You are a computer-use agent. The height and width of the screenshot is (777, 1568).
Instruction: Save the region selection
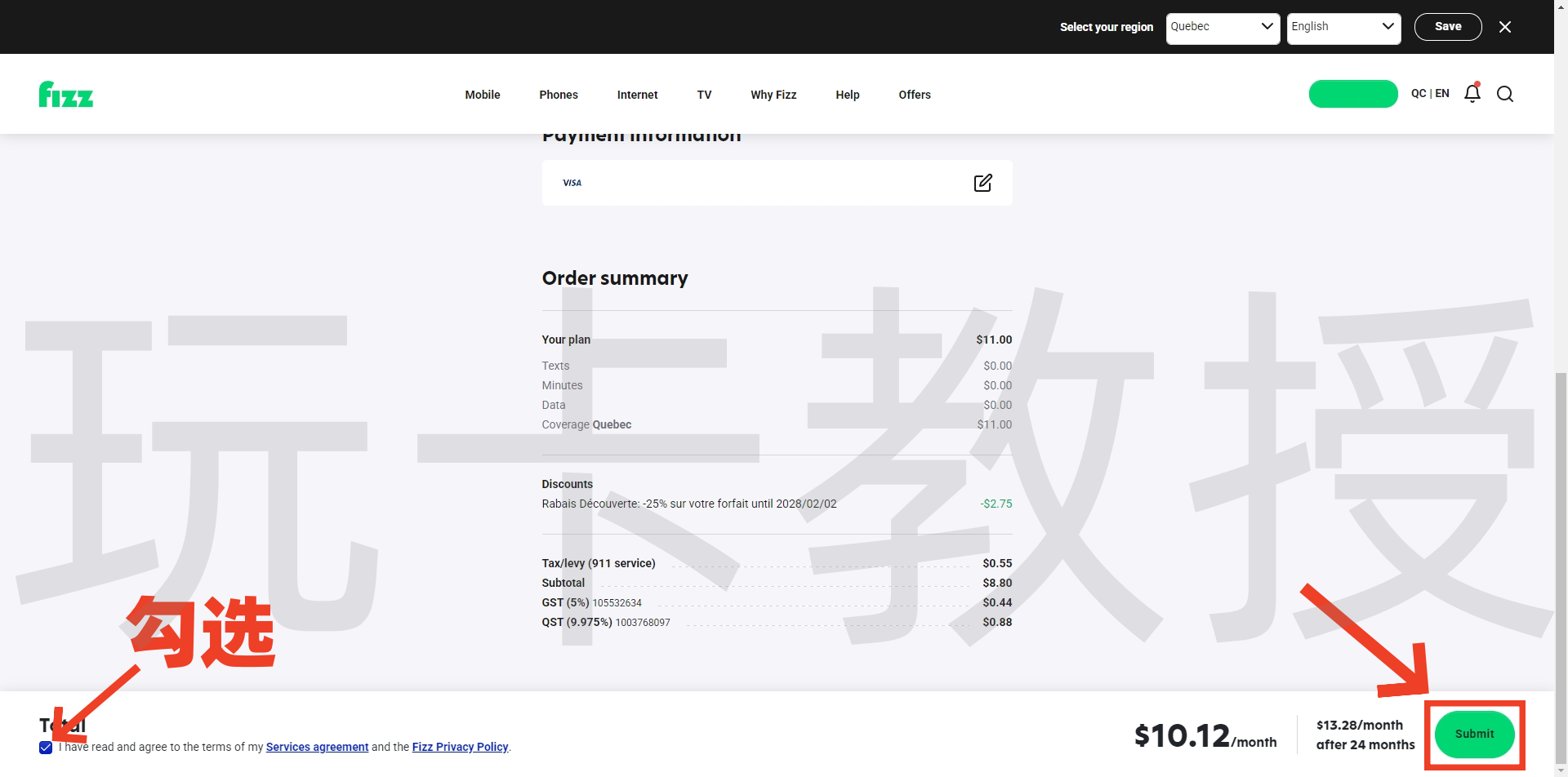click(1447, 26)
